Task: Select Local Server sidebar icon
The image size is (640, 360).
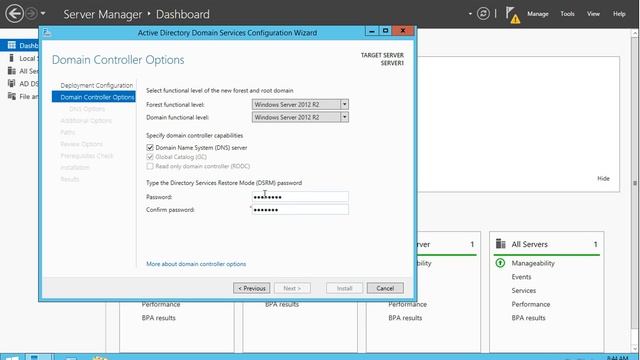Action: [11, 58]
